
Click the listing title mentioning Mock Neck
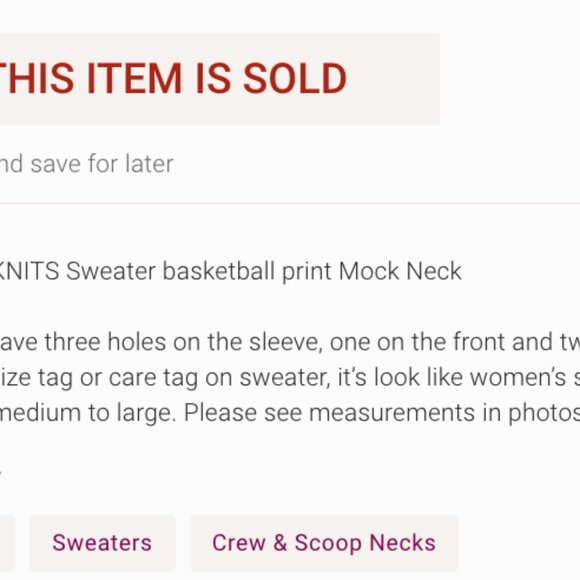[230, 272]
